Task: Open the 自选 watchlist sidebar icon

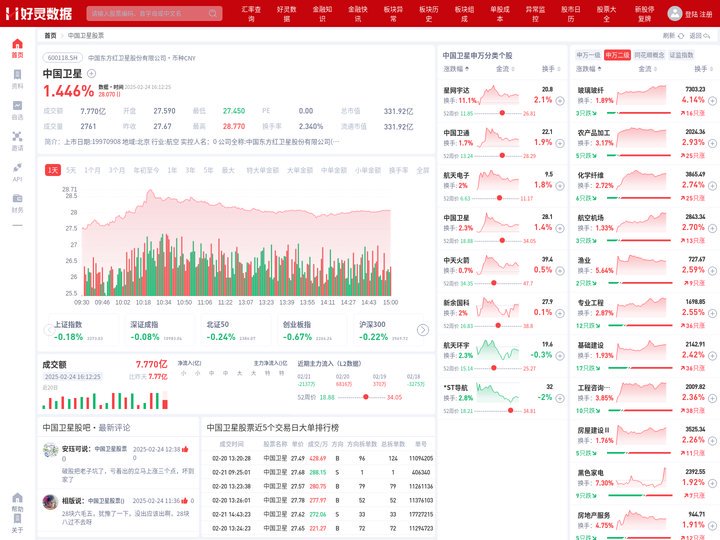Action: point(17,106)
